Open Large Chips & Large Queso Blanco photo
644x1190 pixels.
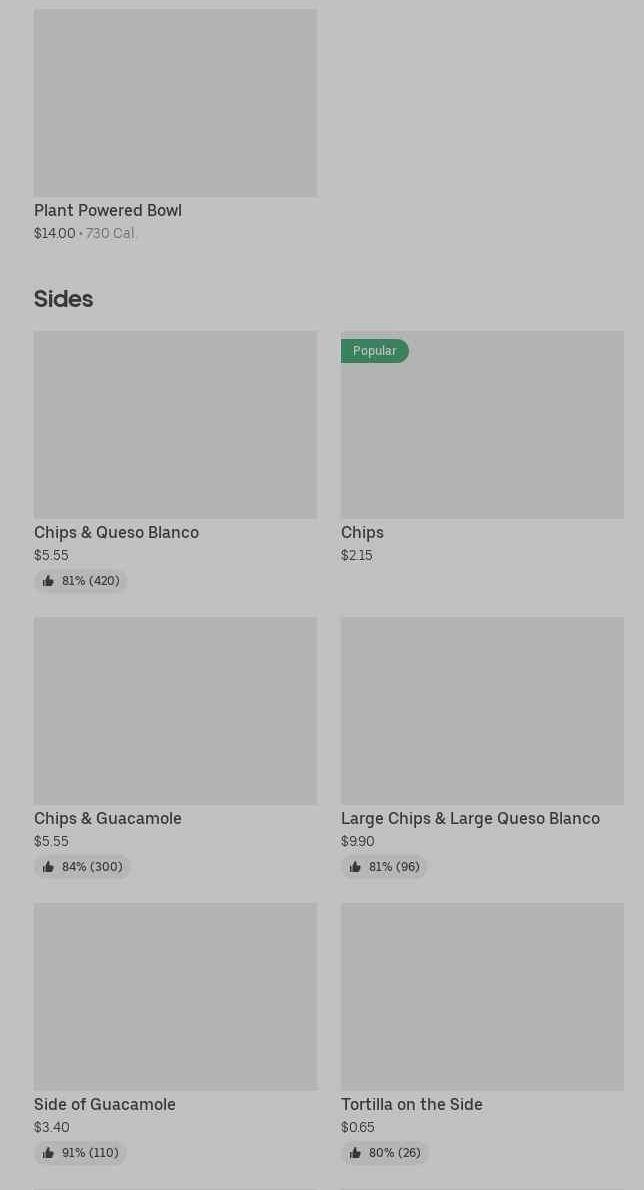(482, 711)
